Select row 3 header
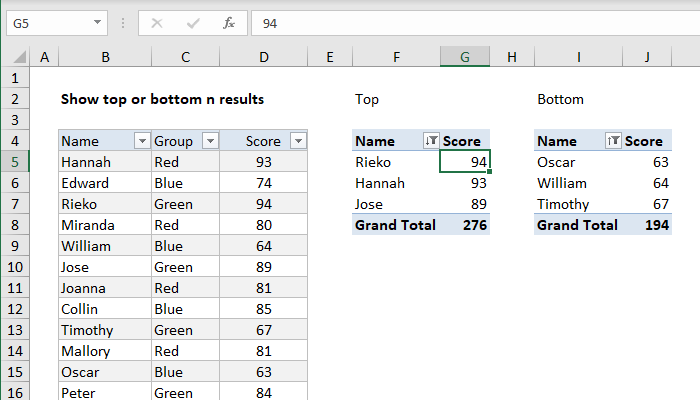The image size is (700, 400). 15,120
